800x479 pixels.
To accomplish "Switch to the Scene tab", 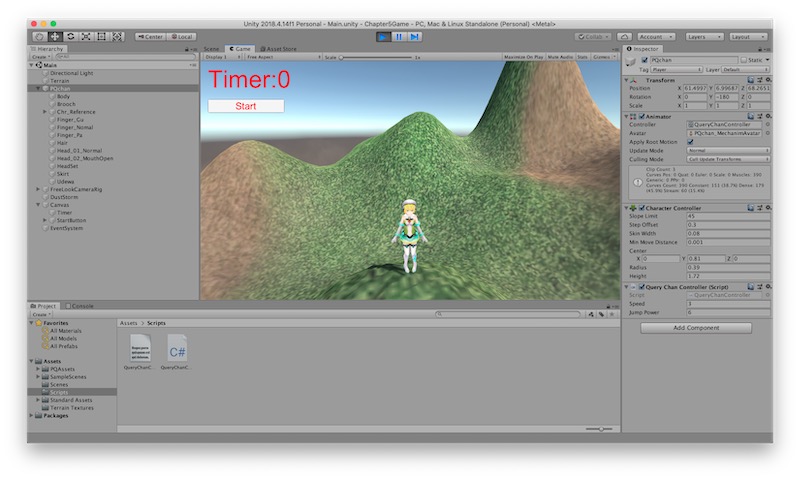I will coord(211,49).
